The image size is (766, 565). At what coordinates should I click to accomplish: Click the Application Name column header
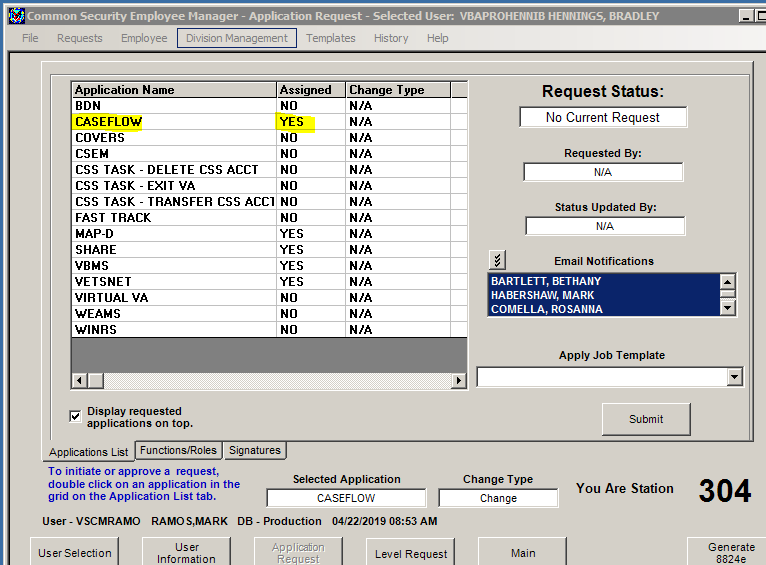[174, 90]
